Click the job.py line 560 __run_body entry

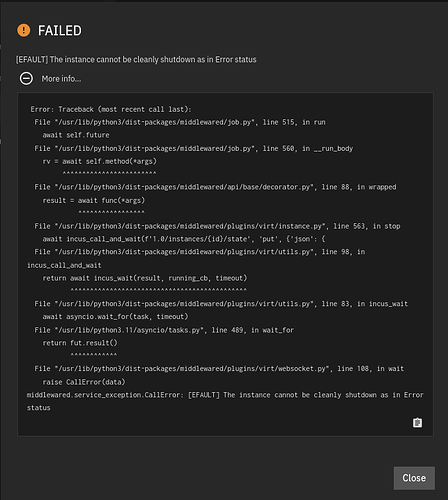(194, 148)
